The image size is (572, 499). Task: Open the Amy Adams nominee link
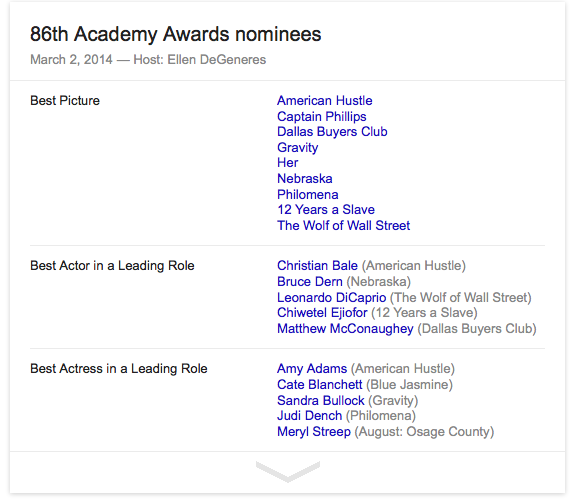pyautogui.click(x=312, y=368)
